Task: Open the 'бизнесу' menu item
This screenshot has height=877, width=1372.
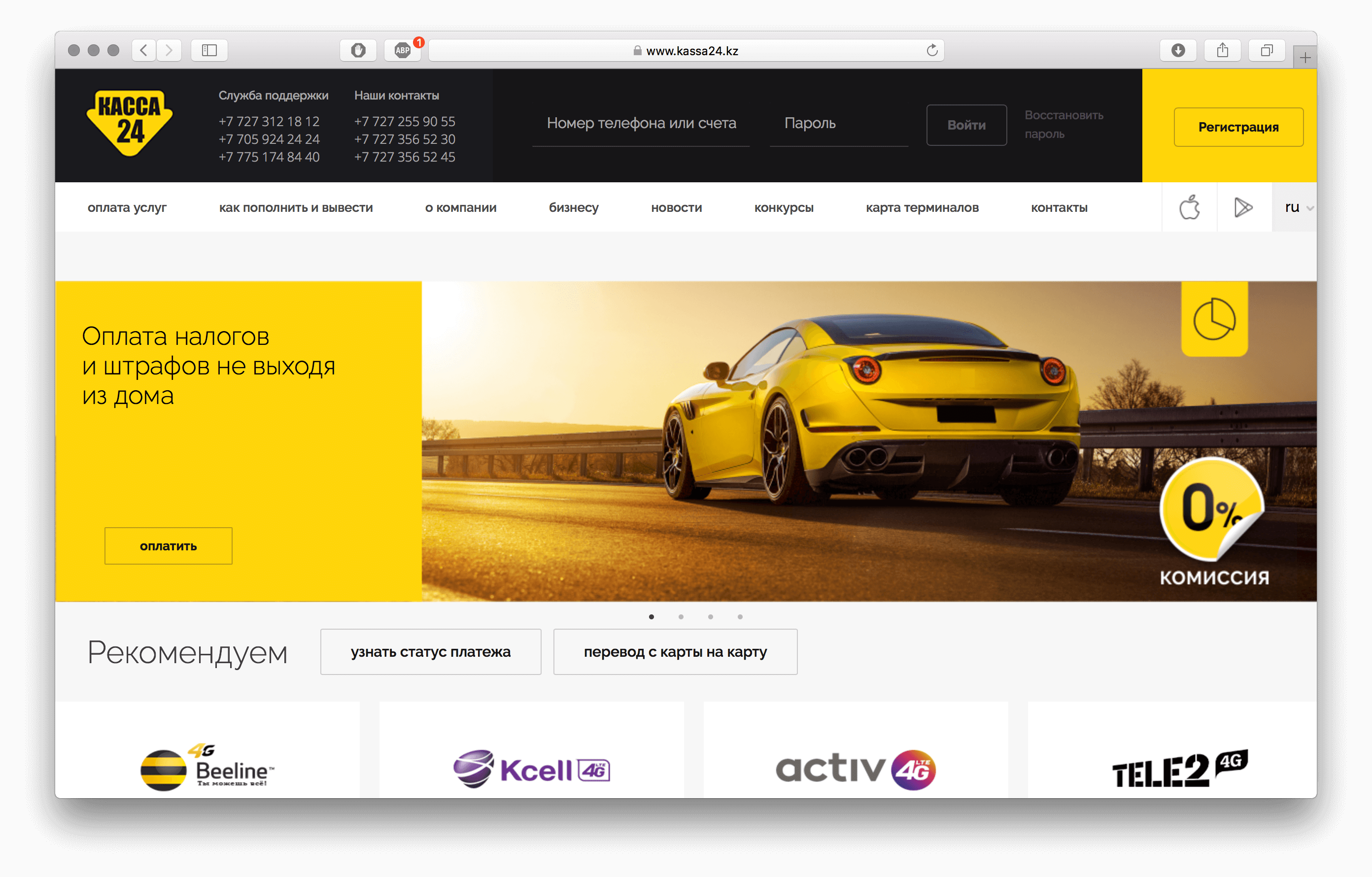Action: point(574,208)
